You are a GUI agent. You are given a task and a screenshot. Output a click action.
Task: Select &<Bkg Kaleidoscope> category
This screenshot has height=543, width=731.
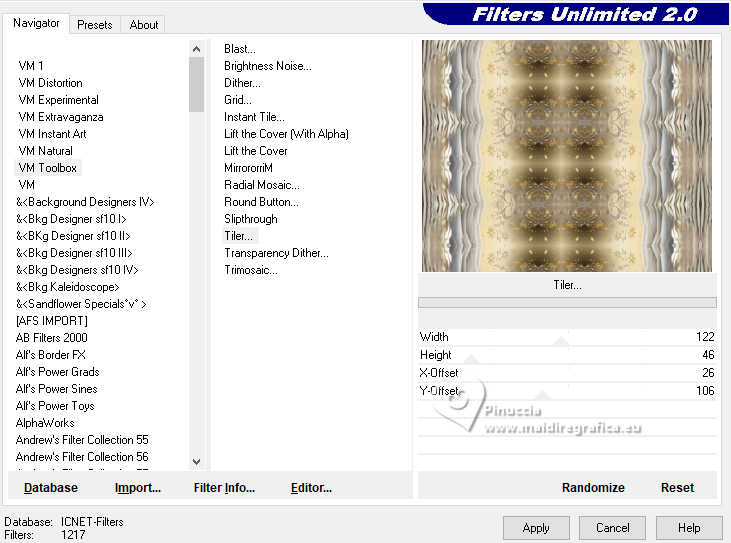coord(68,287)
